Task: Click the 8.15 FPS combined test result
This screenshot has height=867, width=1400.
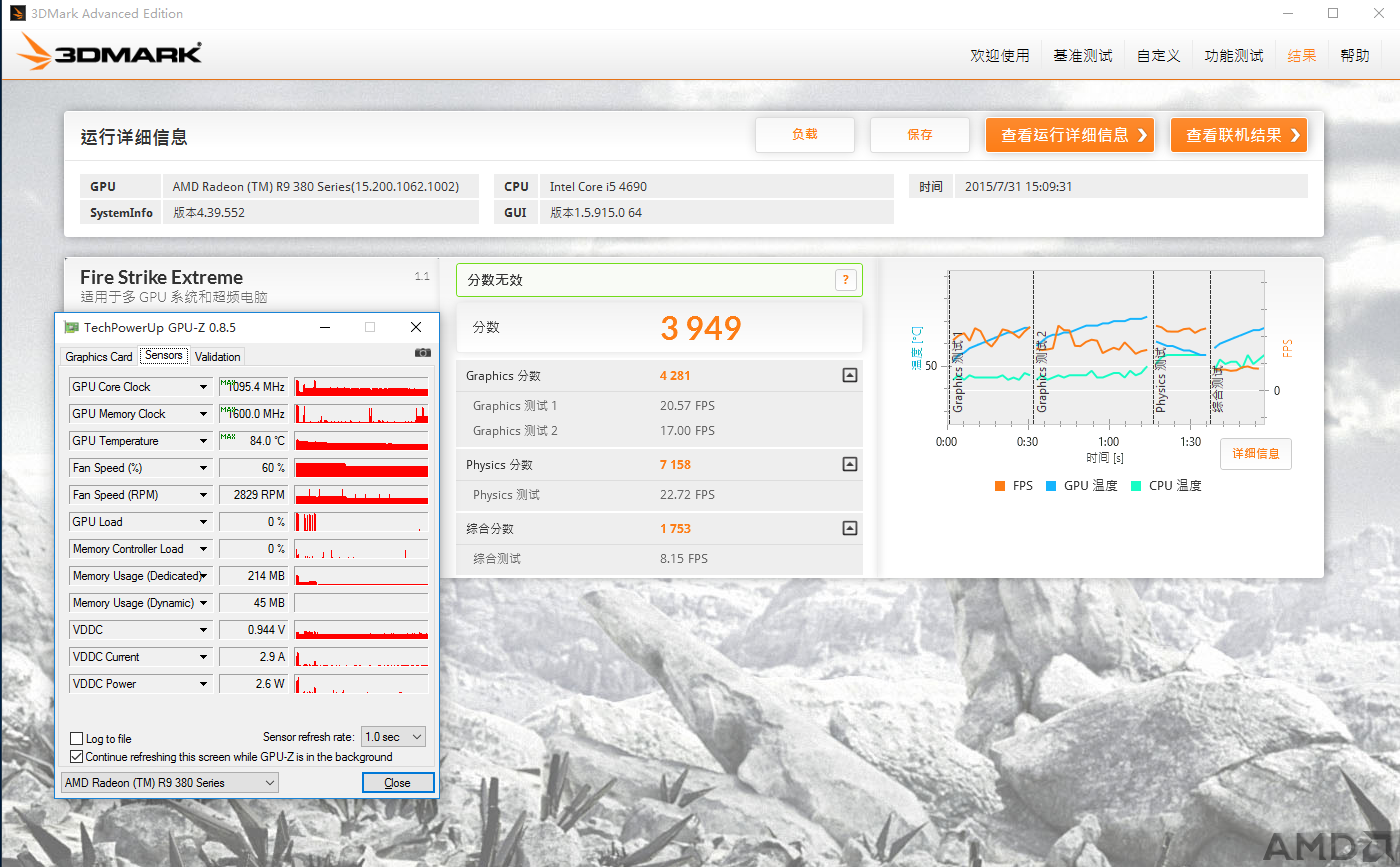Action: [x=684, y=559]
